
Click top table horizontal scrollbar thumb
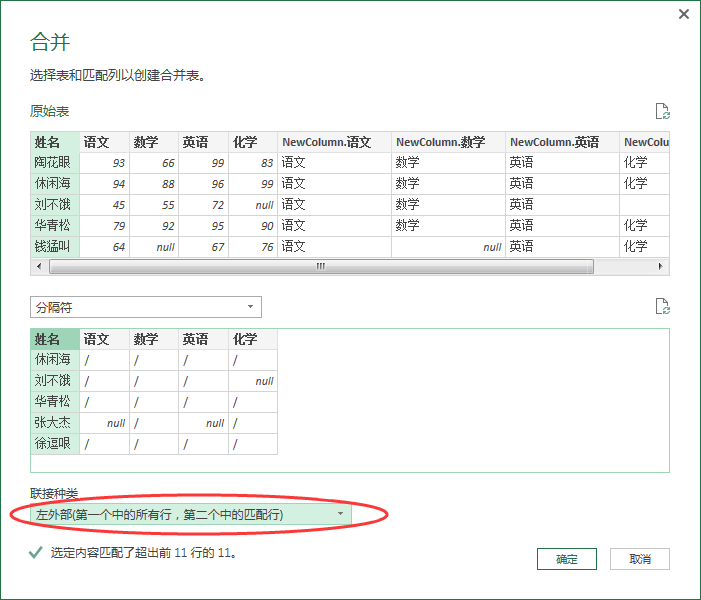(x=321, y=266)
